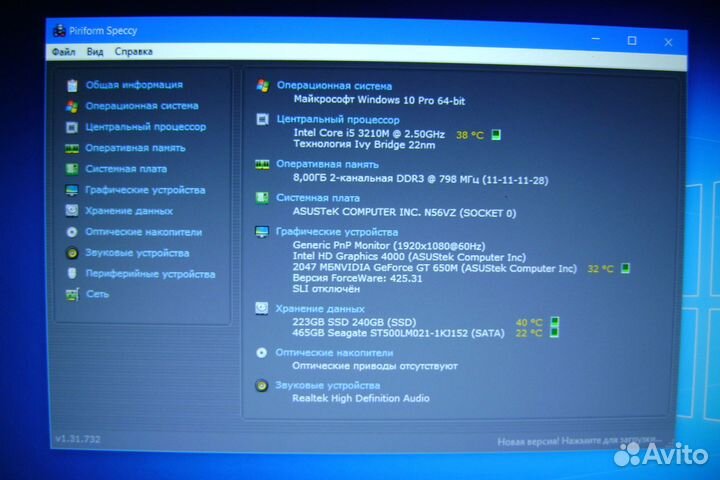
Task: Select Оперативная память in the sidebar
Action: tap(135, 148)
